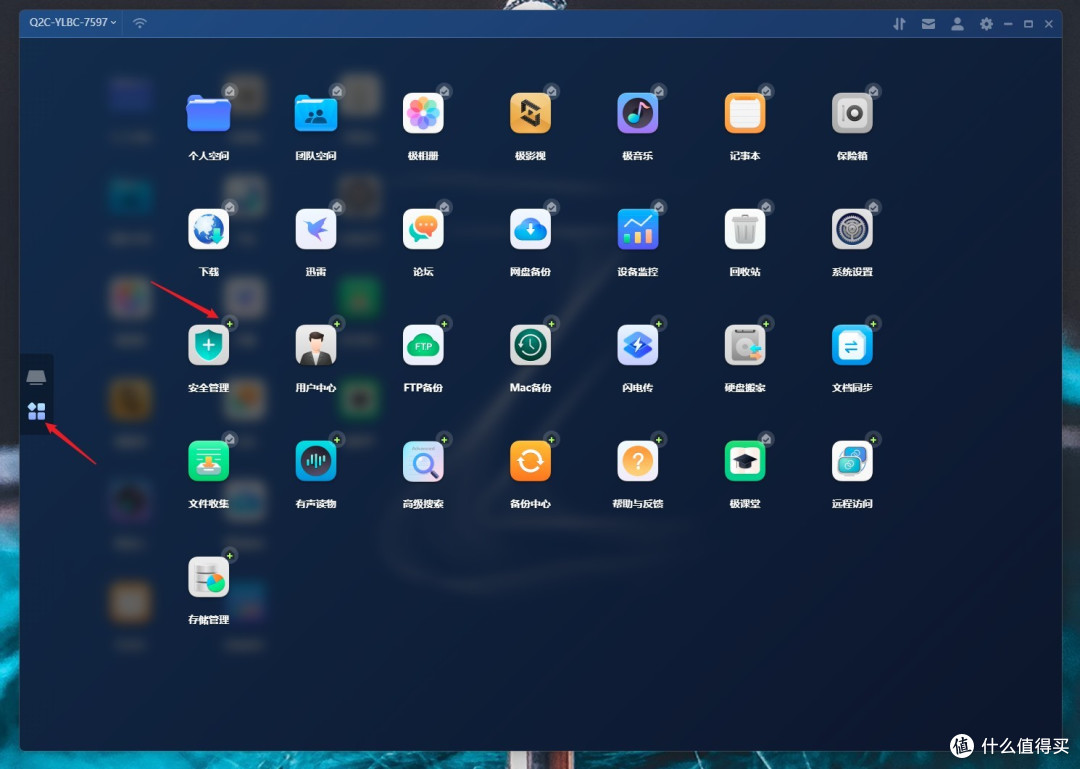Expand the Q2C-YLBC-7597 device dropdown
The image size is (1080, 769).
click(72, 22)
